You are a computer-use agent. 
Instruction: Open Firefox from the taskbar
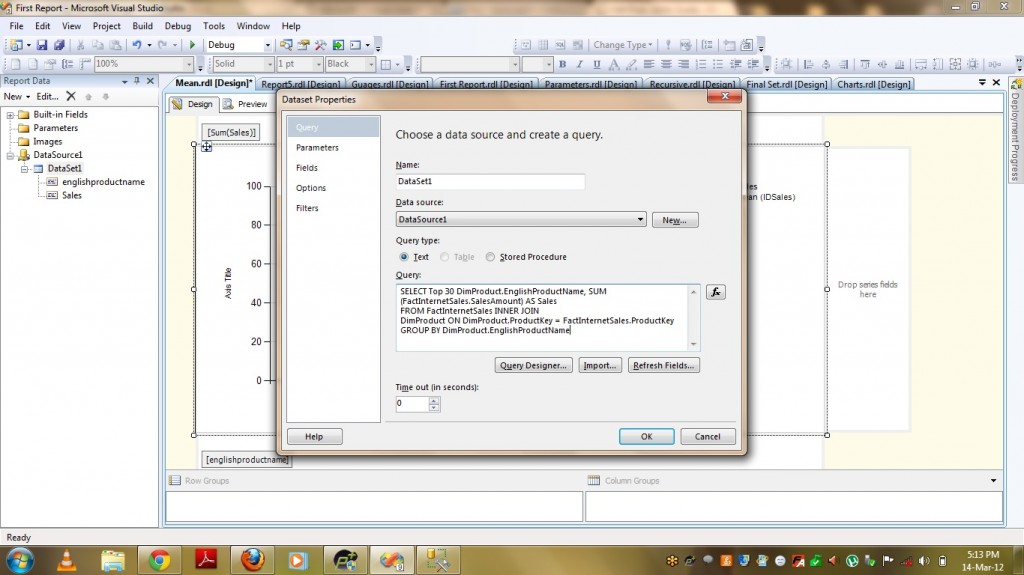point(253,559)
